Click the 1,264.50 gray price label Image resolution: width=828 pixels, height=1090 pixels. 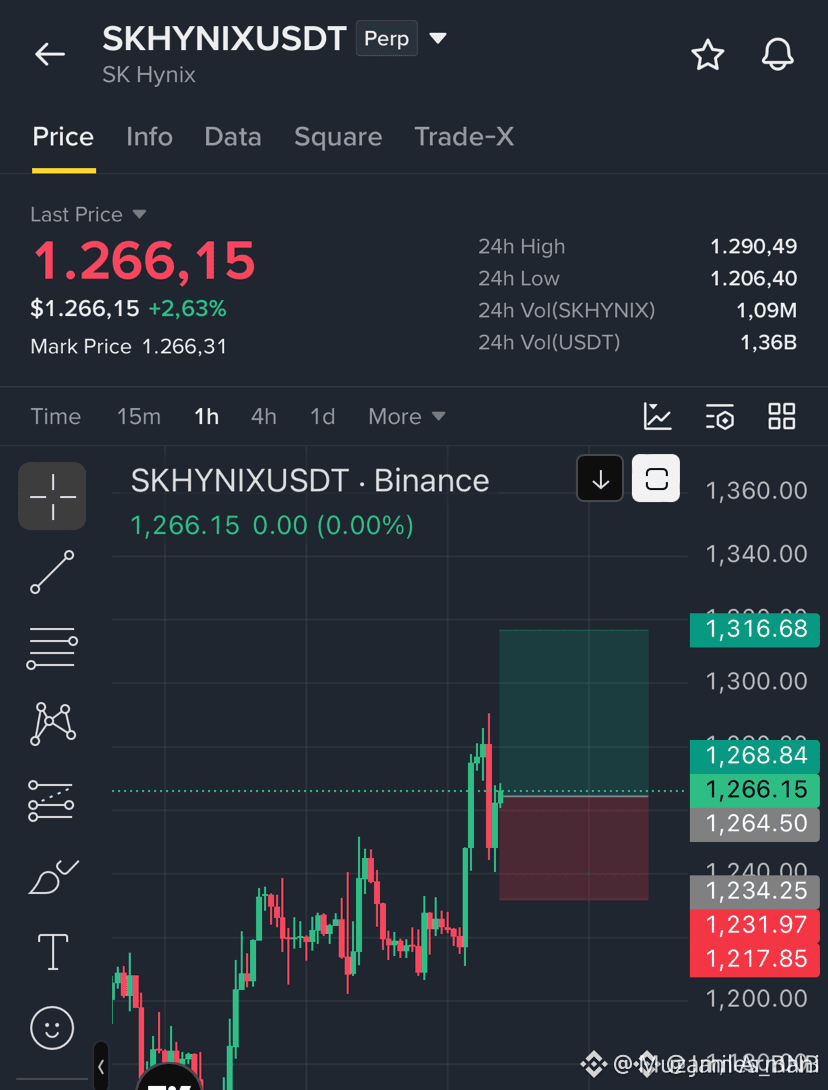pyautogui.click(x=755, y=824)
